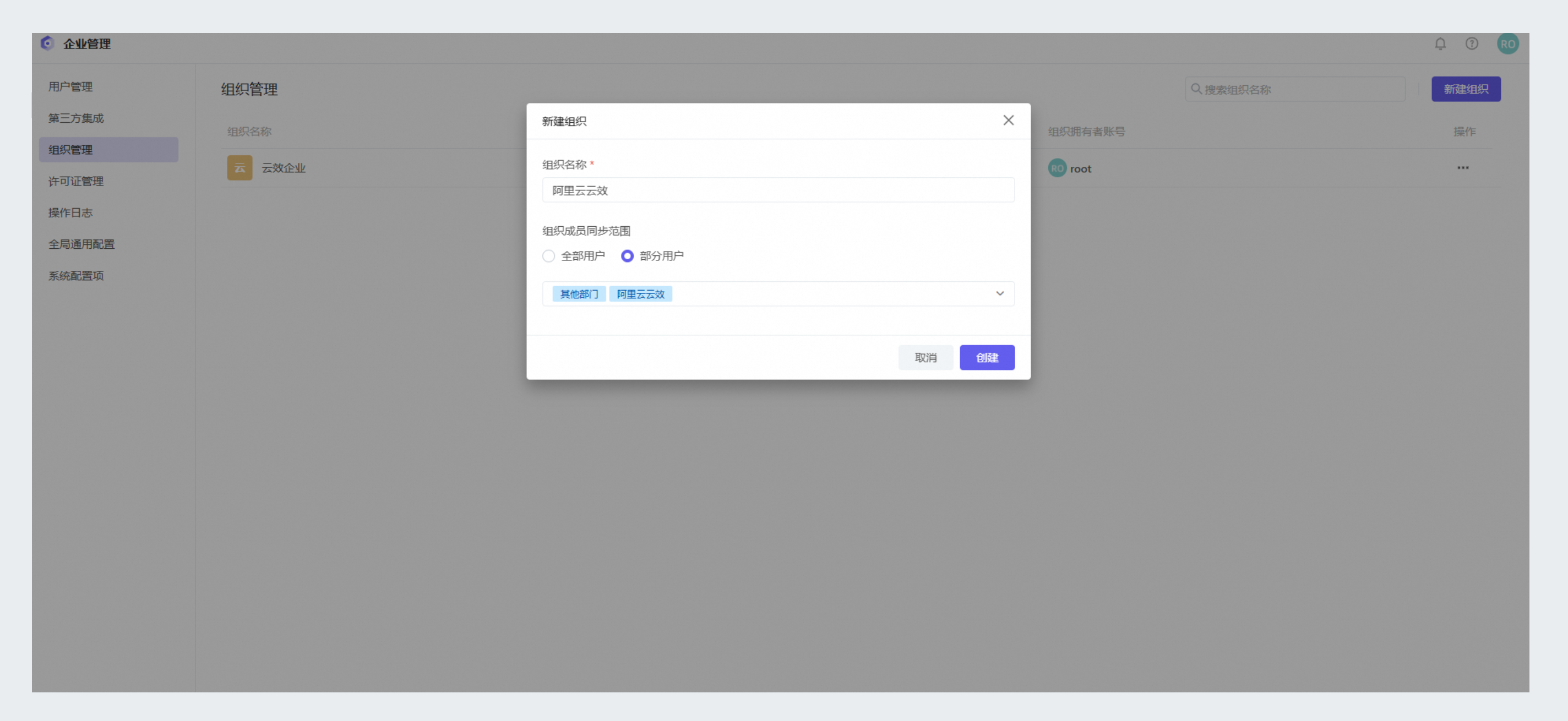The image size is (1568, 721).
Task: Click the 新建组织 button in header
Action: point(1466,90)
